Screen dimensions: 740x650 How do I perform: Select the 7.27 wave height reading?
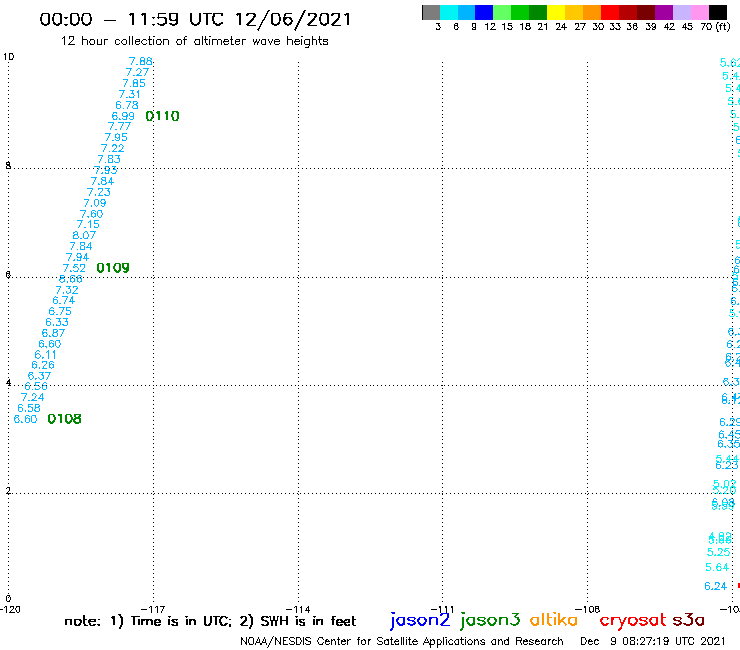click(137, 72)
